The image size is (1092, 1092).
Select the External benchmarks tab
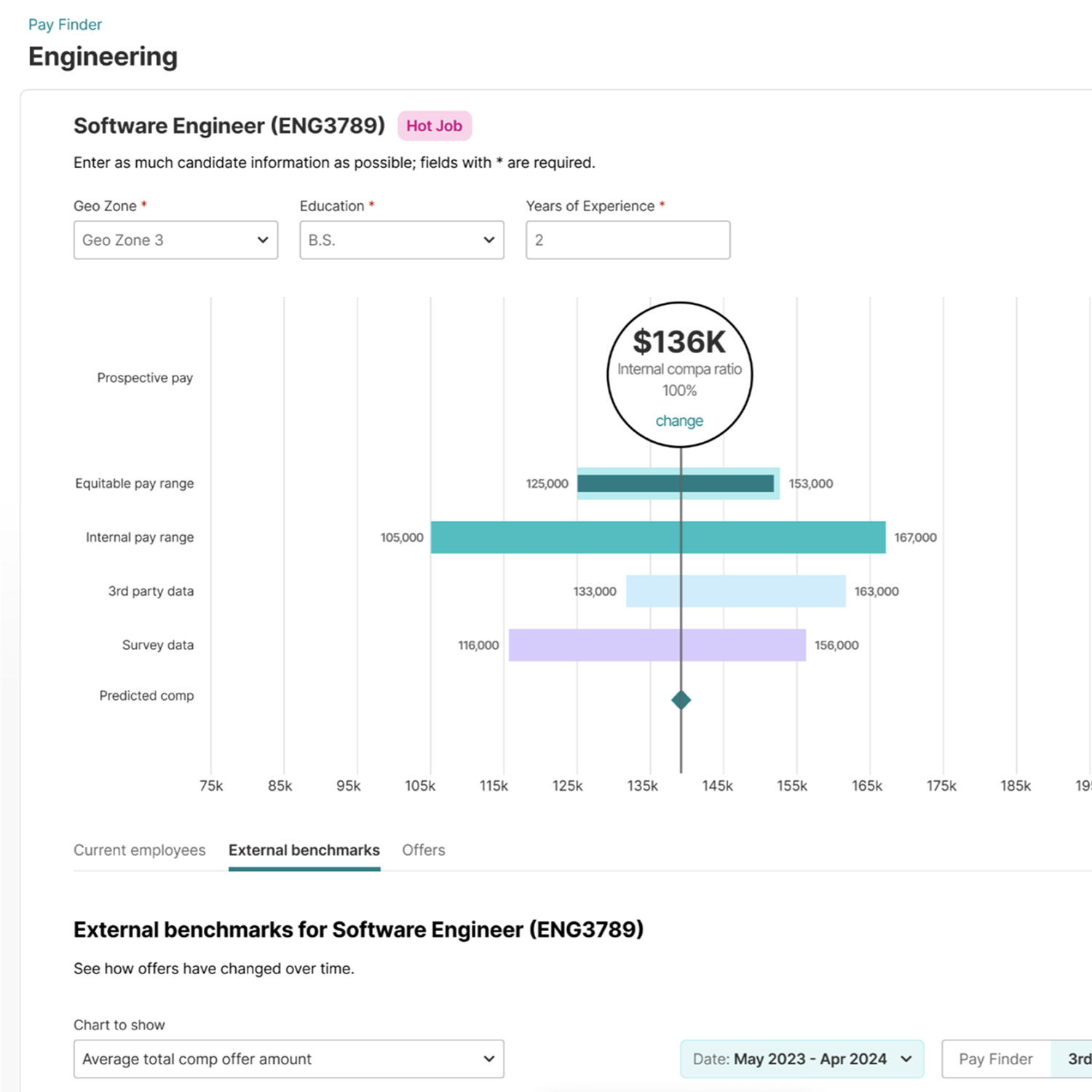(304, 850)
